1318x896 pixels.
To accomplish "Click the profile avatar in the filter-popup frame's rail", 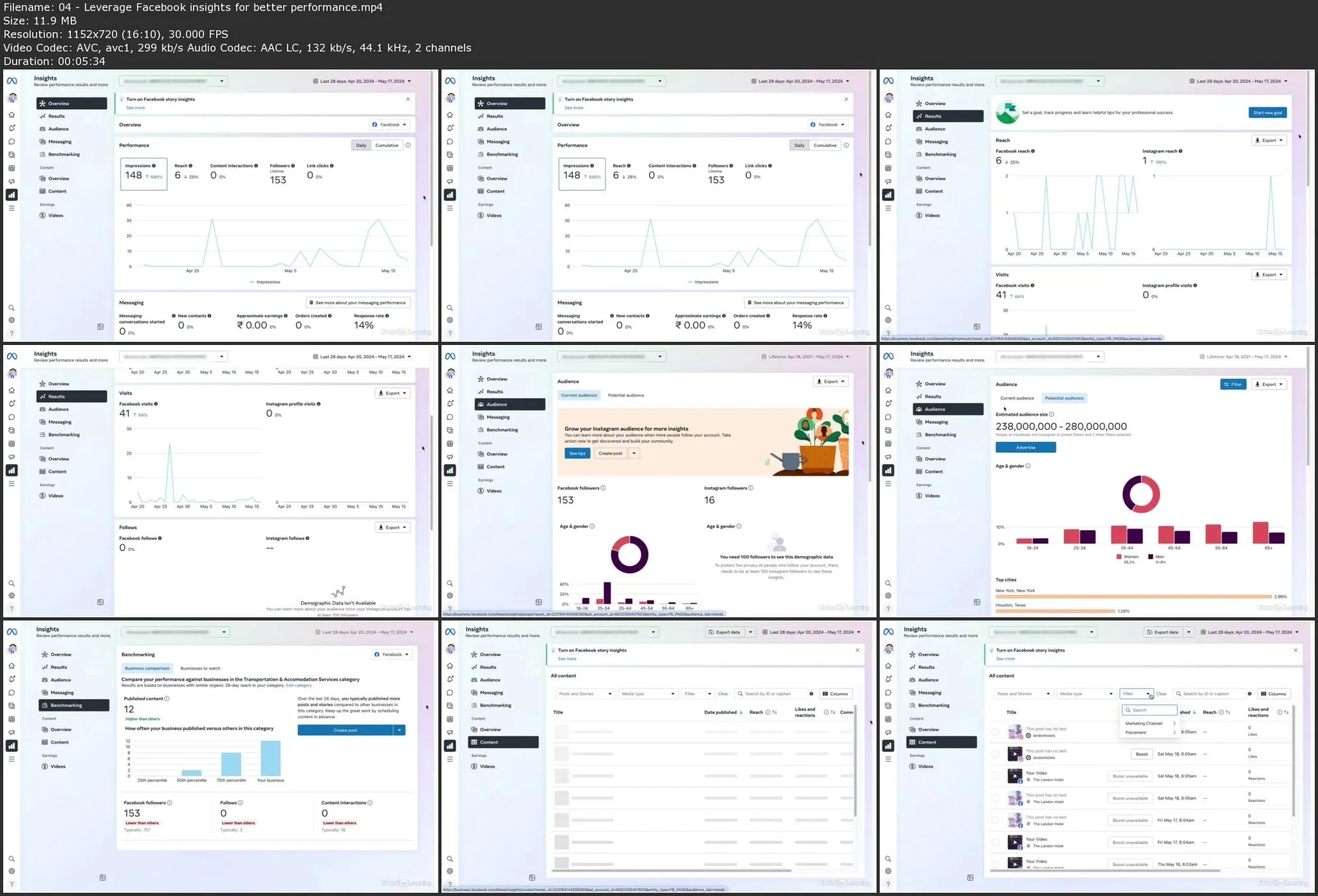I will point(888,649).
